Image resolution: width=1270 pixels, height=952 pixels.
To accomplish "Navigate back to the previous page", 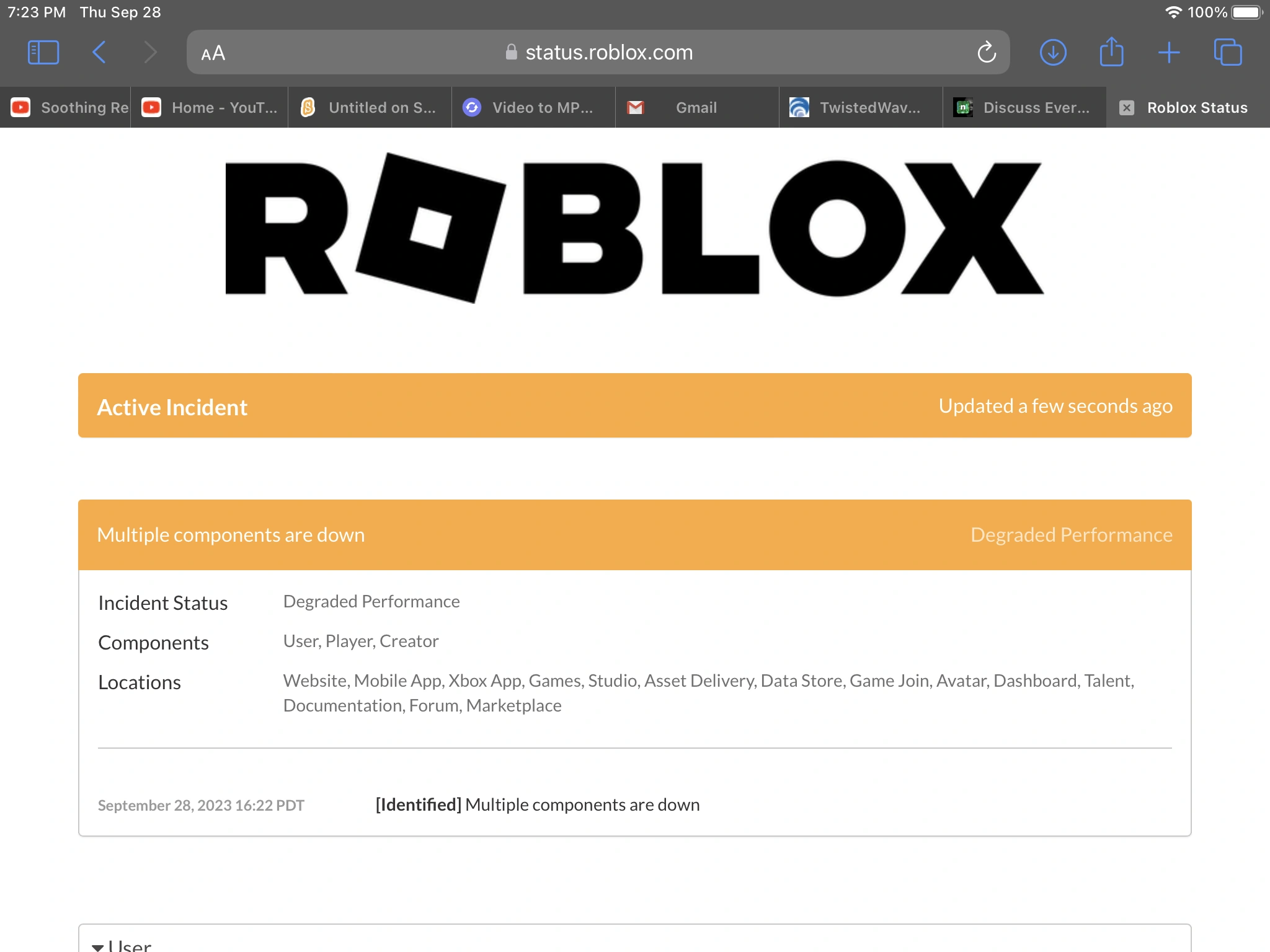I will click(x=99, y=52).
